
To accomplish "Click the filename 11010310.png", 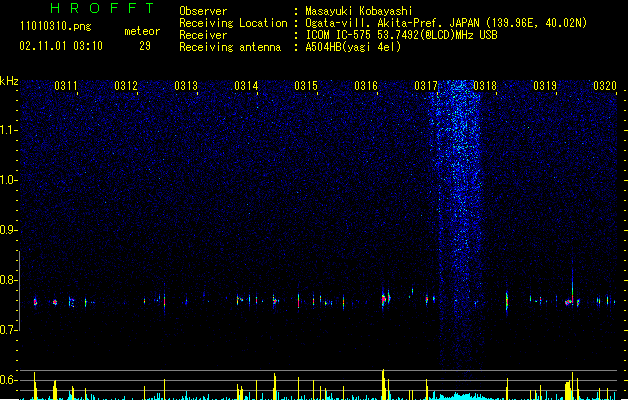I will [55, 26].
